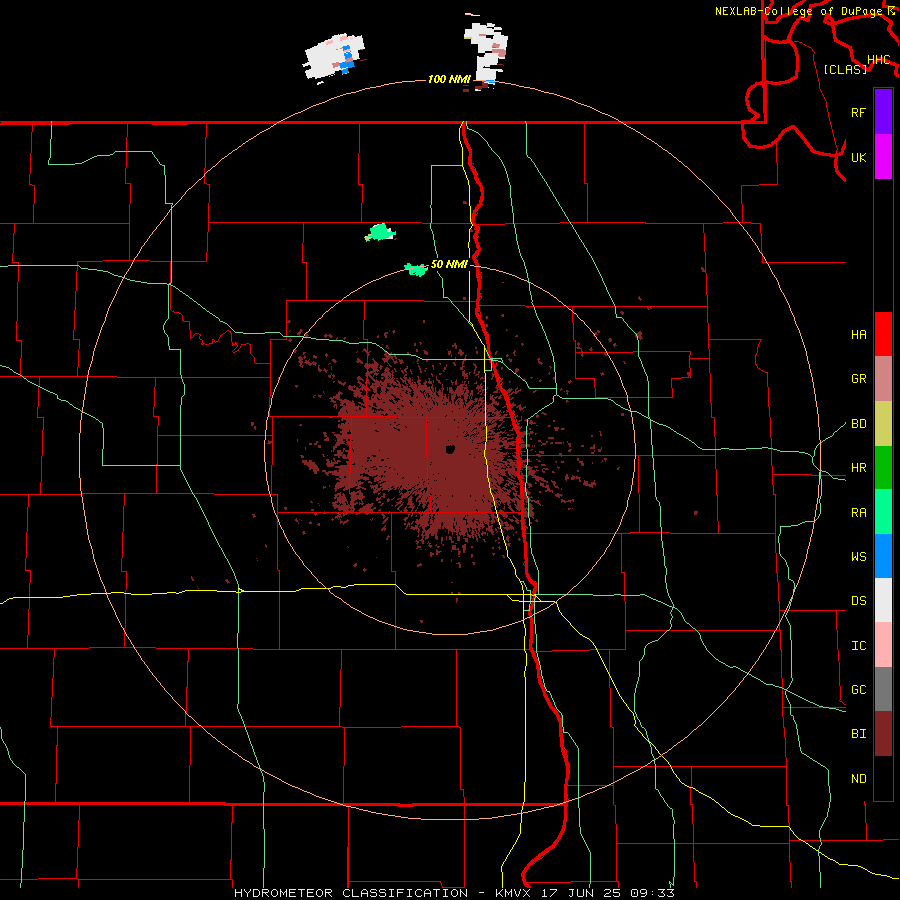
Task: Click the dark maroon BI legend swatch
Action: [x=883, y=734]
